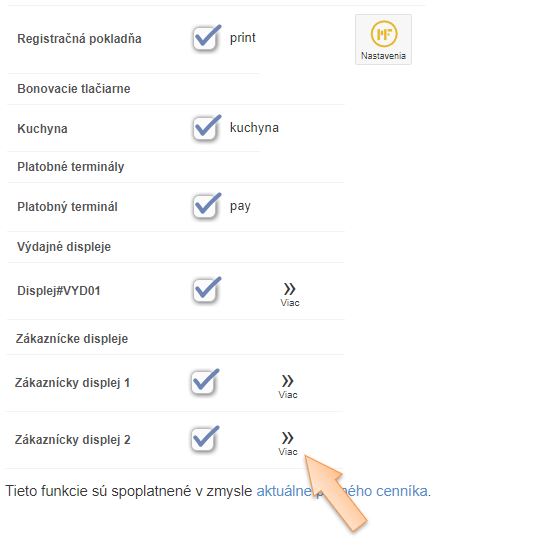Click the Viac chevrons for Zákaznícky displej 2
Image resolution: width=542 pixels, height=551 pixels.
[288, 443]
